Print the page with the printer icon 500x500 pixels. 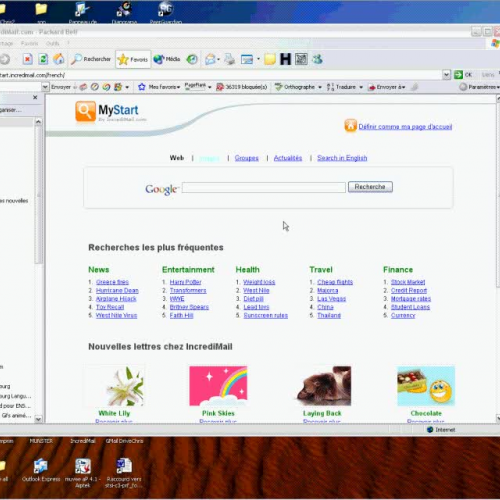point(229,59)
